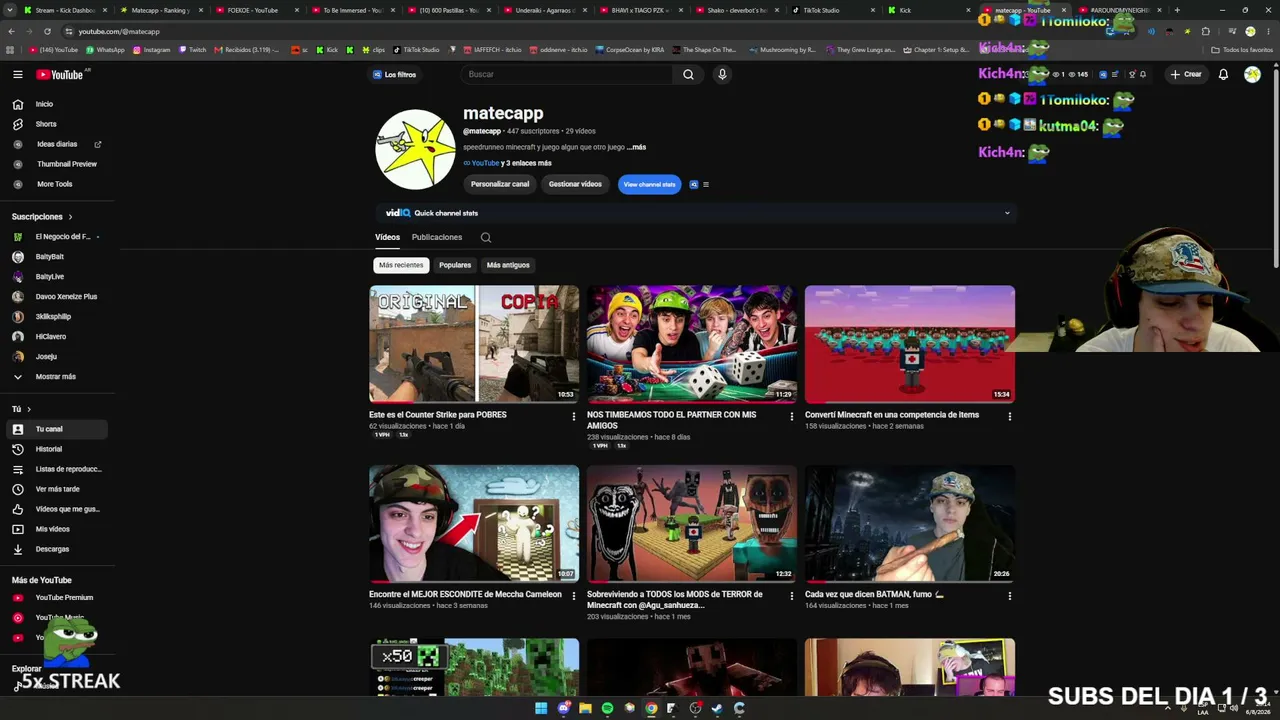Open YouTube Premium in the sidebar

point(56,598)
